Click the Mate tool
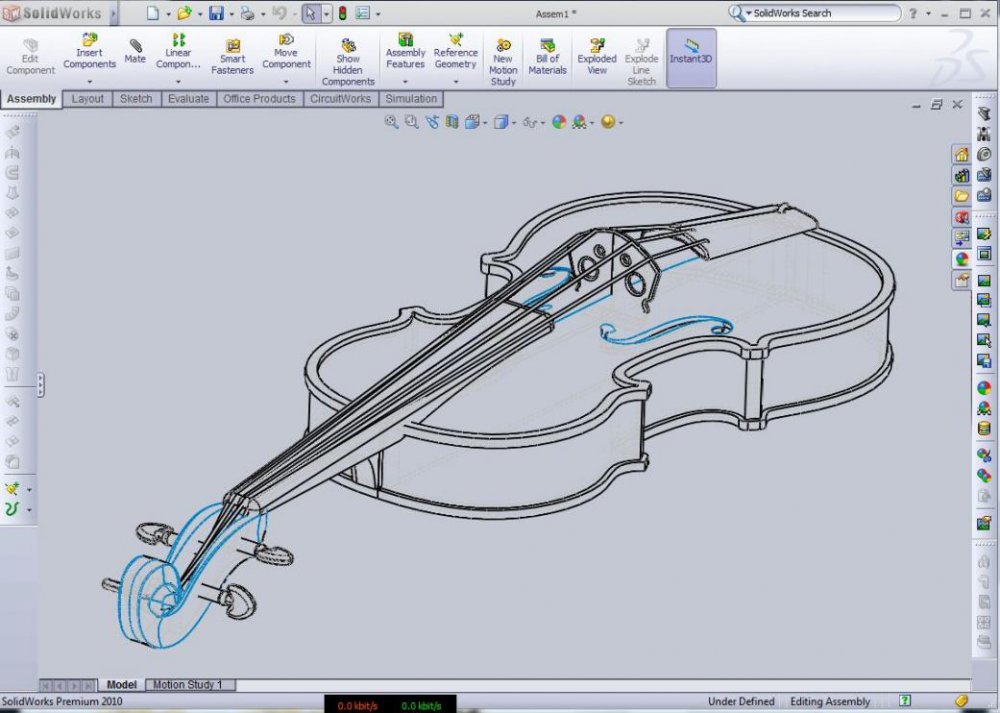 coord(135,52)
